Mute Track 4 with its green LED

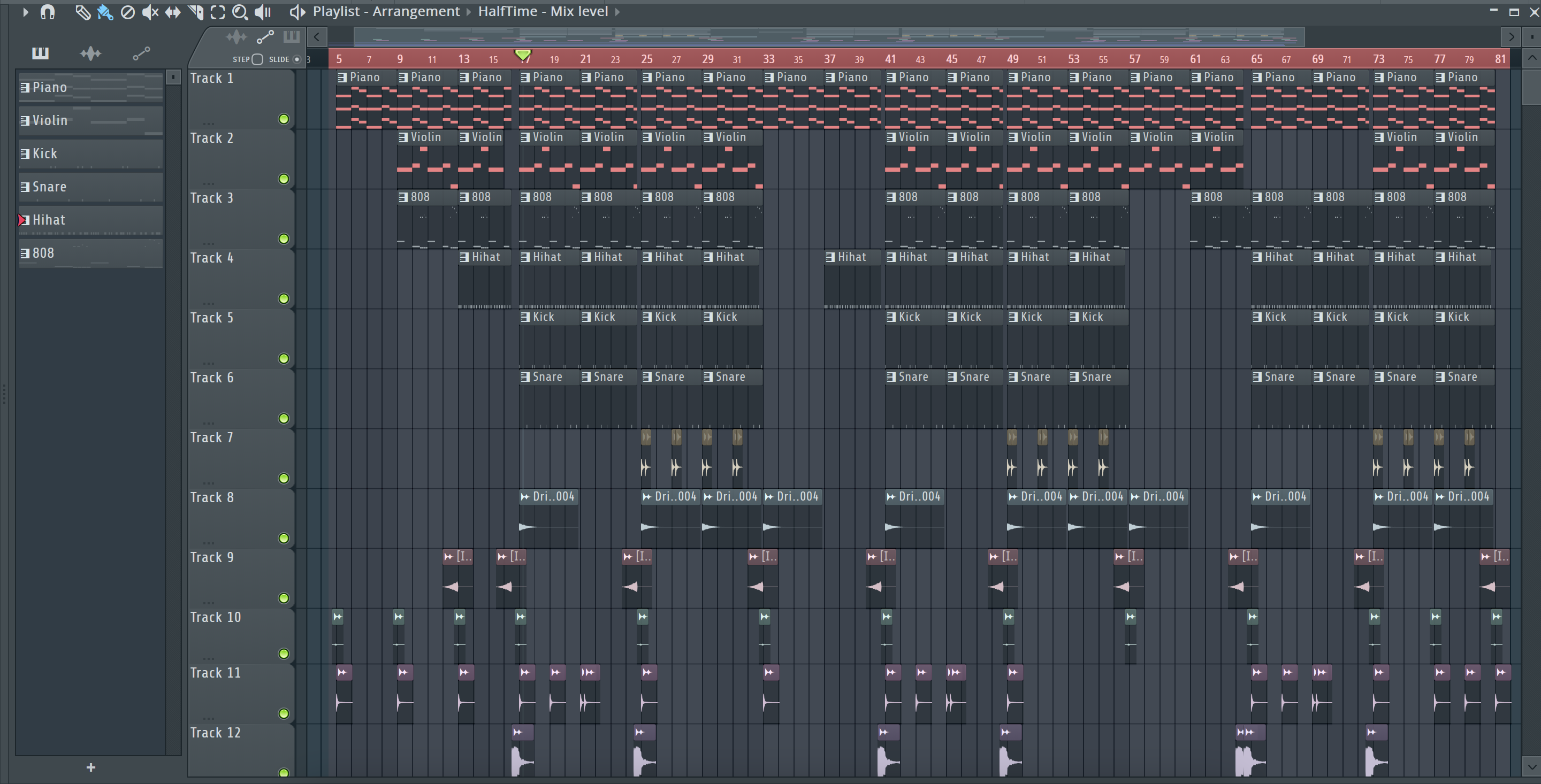tap(284, 298)
